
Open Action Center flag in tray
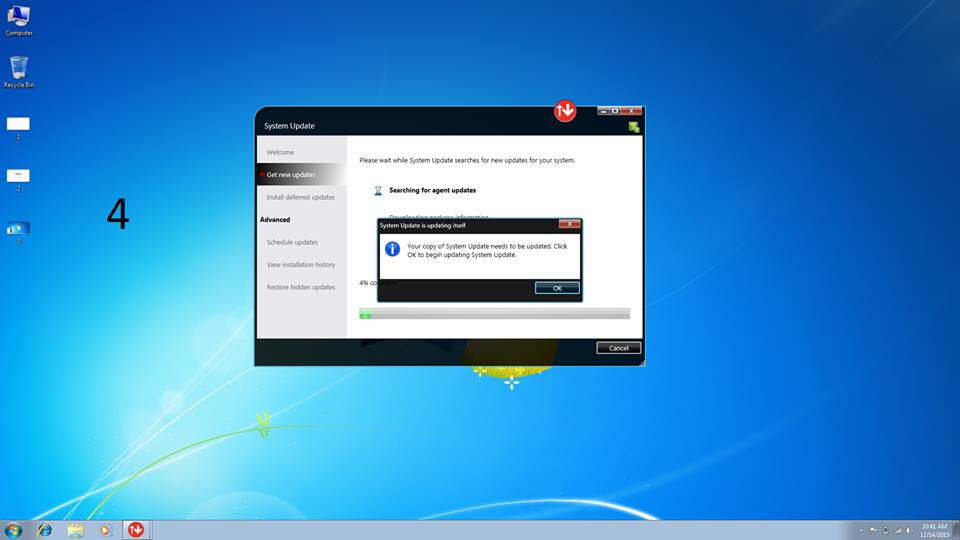(873, 531)
